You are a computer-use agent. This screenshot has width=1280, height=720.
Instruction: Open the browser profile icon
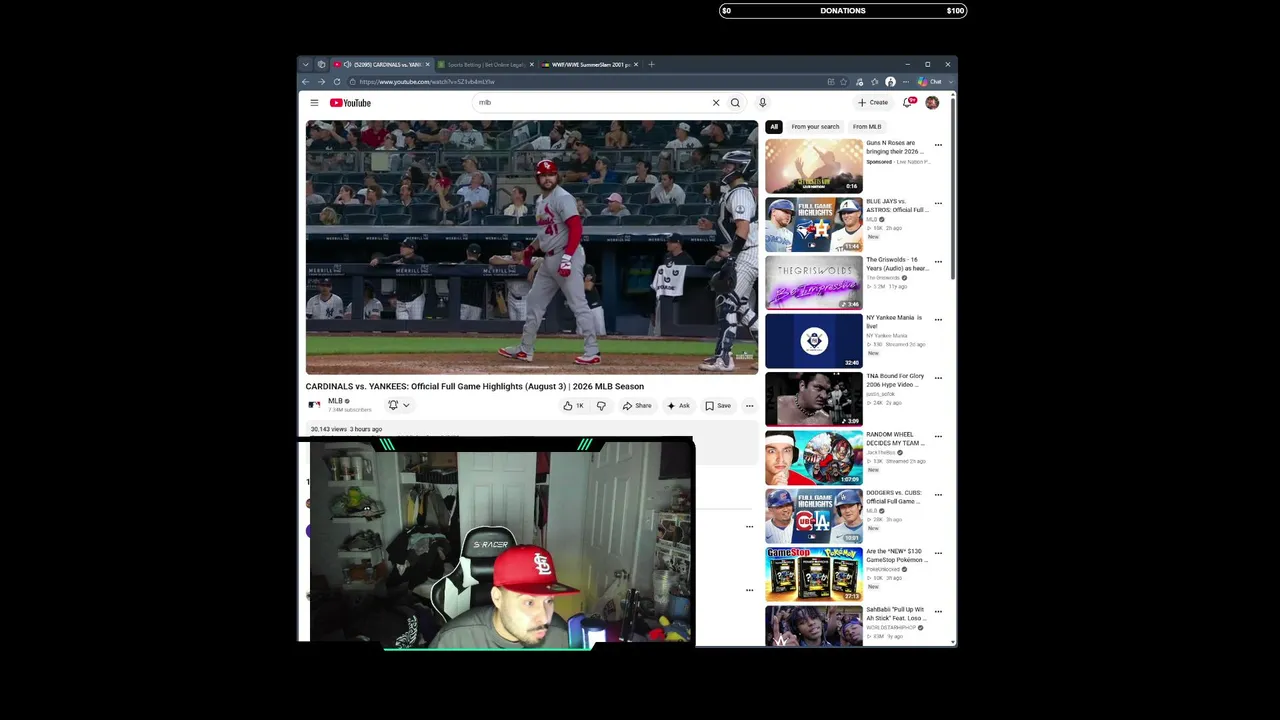pyautogui.click(x=890, y=82)
